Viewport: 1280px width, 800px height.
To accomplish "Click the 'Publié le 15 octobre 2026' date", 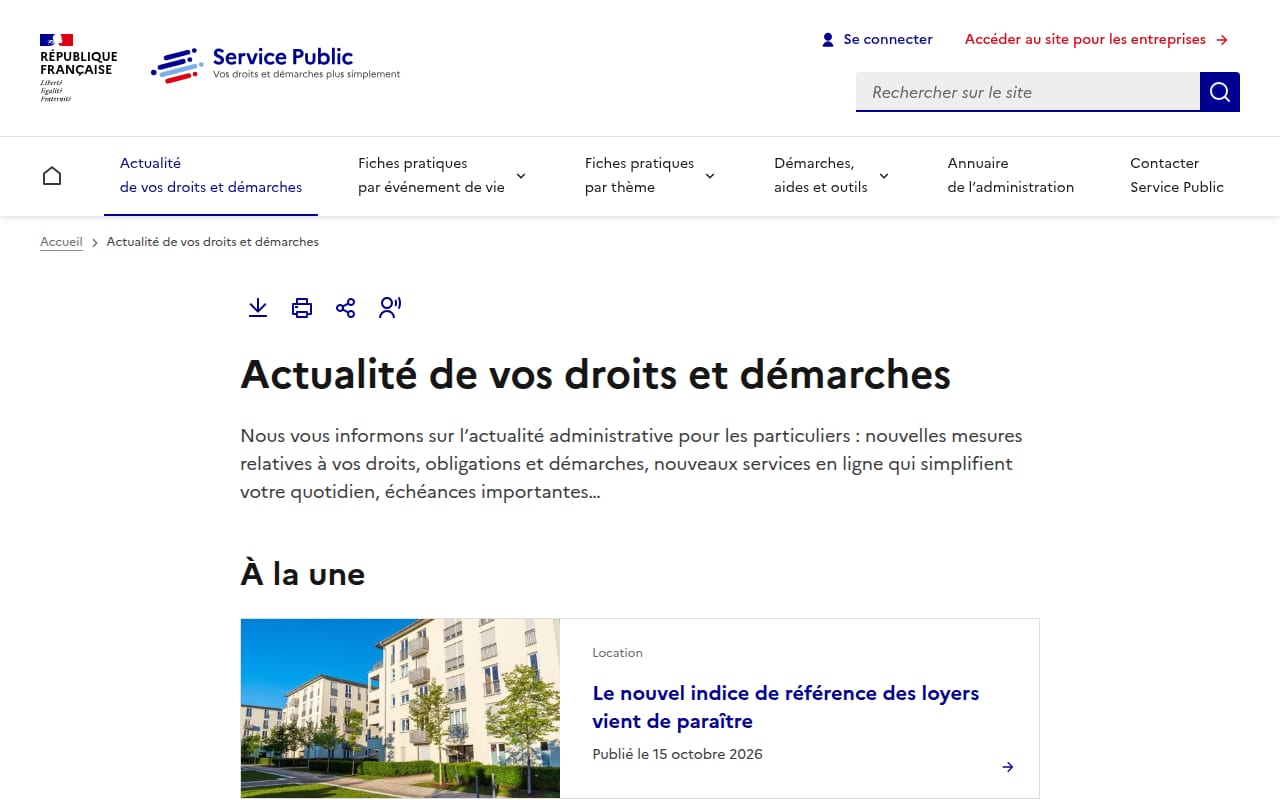I will click(x=677, y=754).
